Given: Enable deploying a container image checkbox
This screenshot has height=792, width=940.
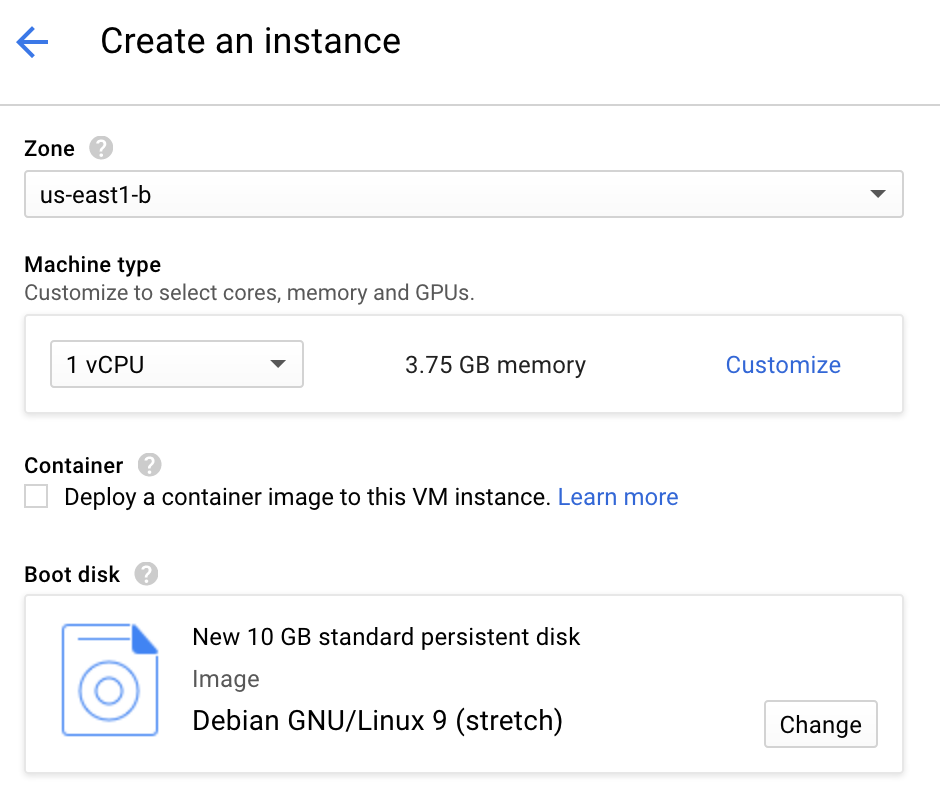Looking at the screenshot, I should click(37, 497).
